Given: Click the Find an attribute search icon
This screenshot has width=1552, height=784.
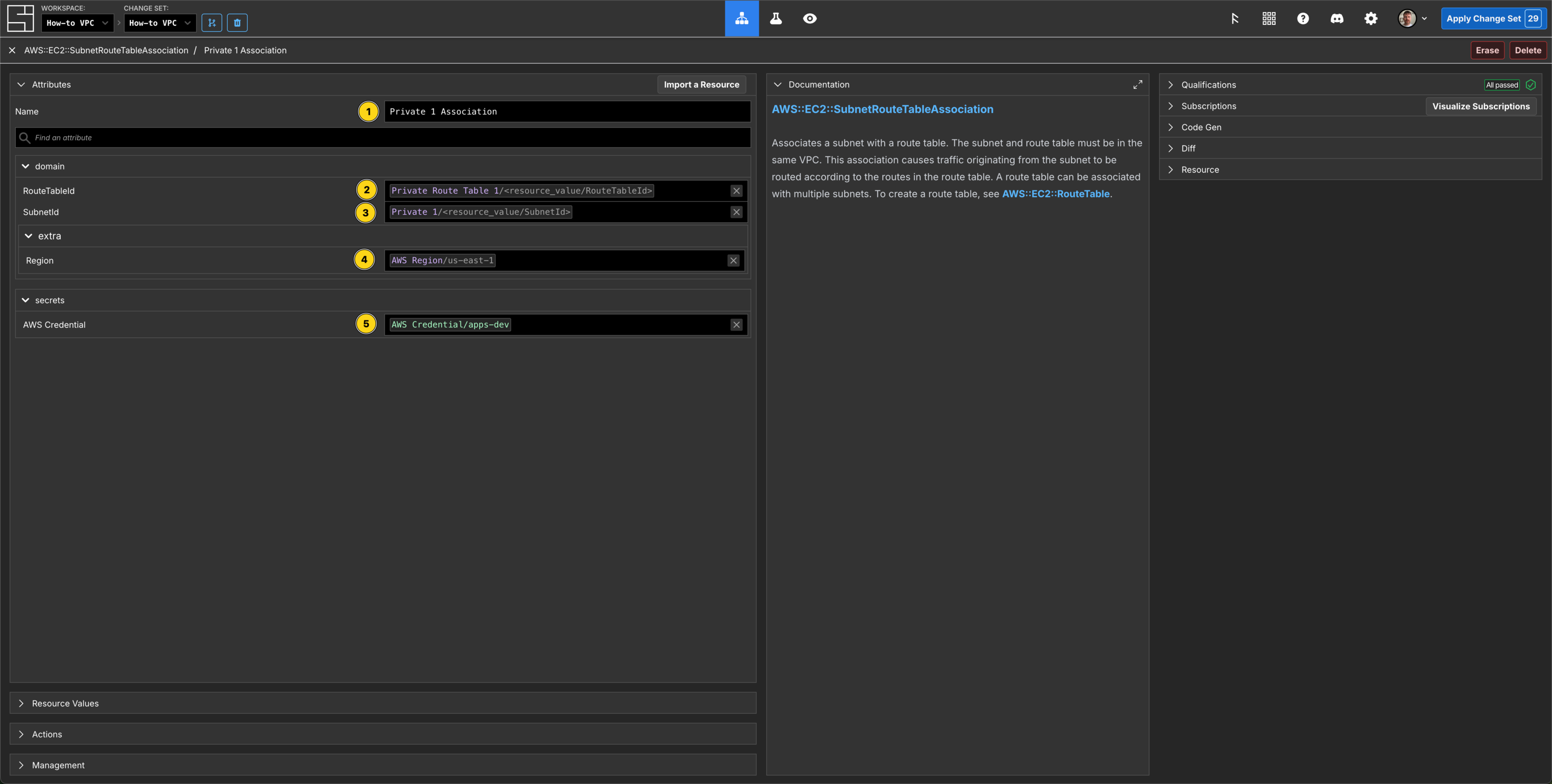Looking at the screenshot, I should coord(25,138).
